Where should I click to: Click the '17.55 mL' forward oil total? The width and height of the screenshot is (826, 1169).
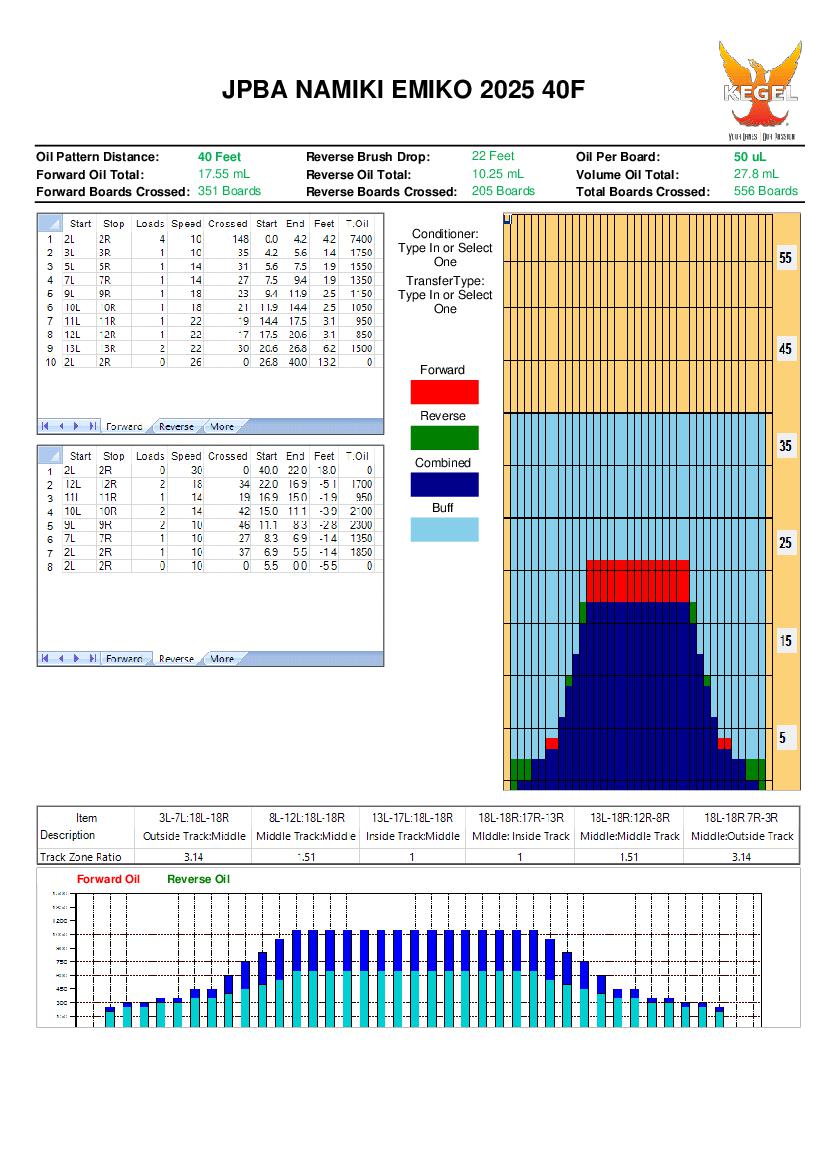pos(224,174)
